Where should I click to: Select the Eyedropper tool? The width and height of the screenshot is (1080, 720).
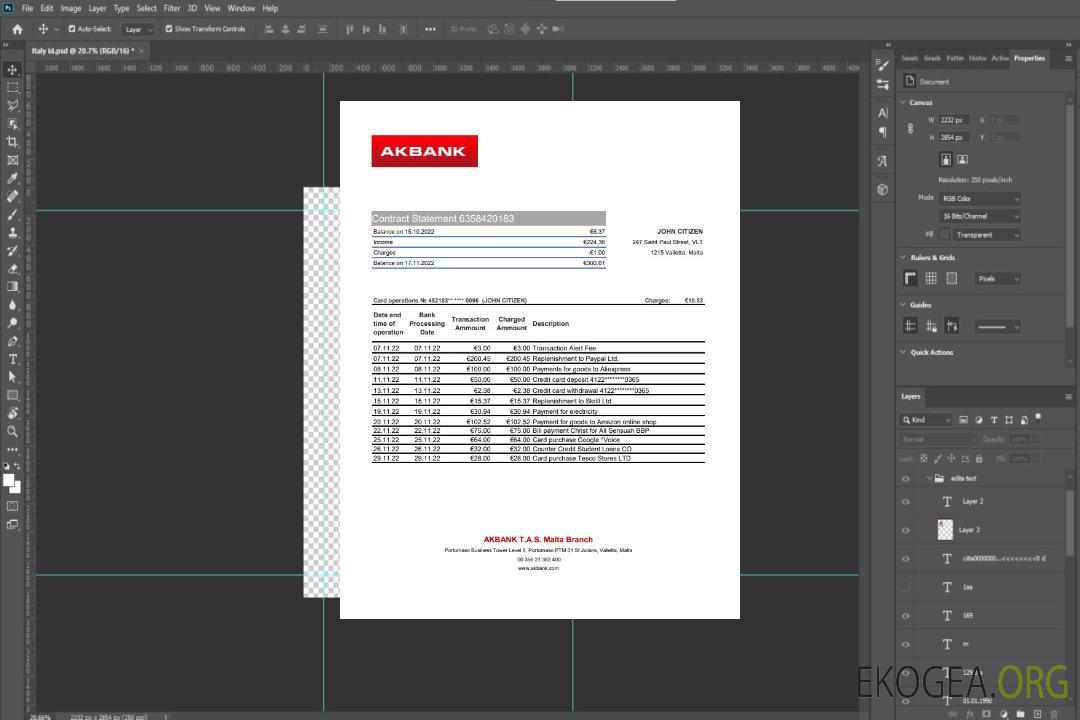point(12,178)
